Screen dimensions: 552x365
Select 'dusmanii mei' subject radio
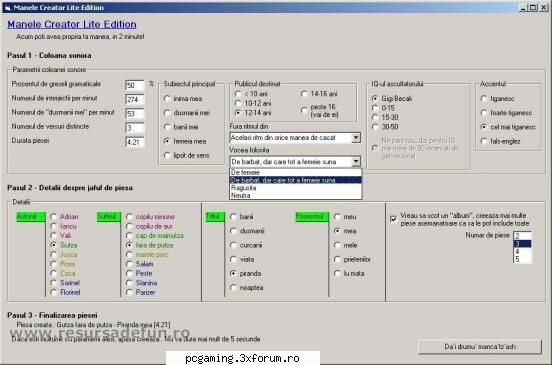coord(167,113)
